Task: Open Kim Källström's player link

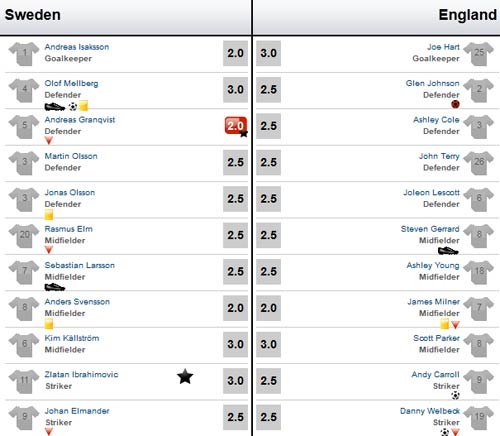Action: click(72, 338)
